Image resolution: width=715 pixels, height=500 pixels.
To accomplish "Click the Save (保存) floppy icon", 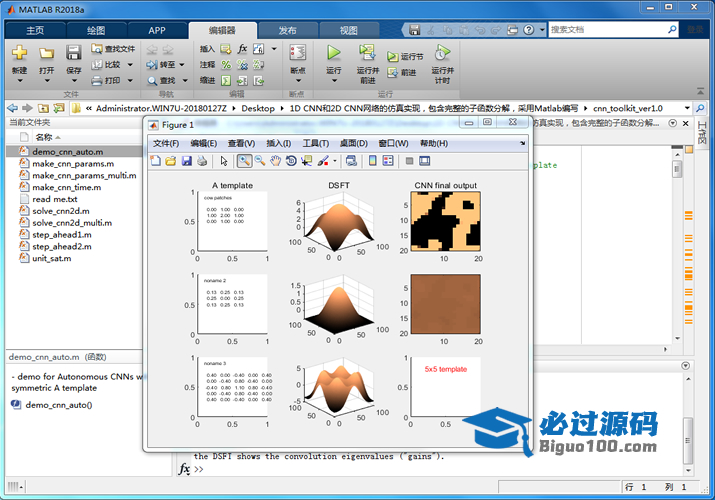I will [73, 52].
